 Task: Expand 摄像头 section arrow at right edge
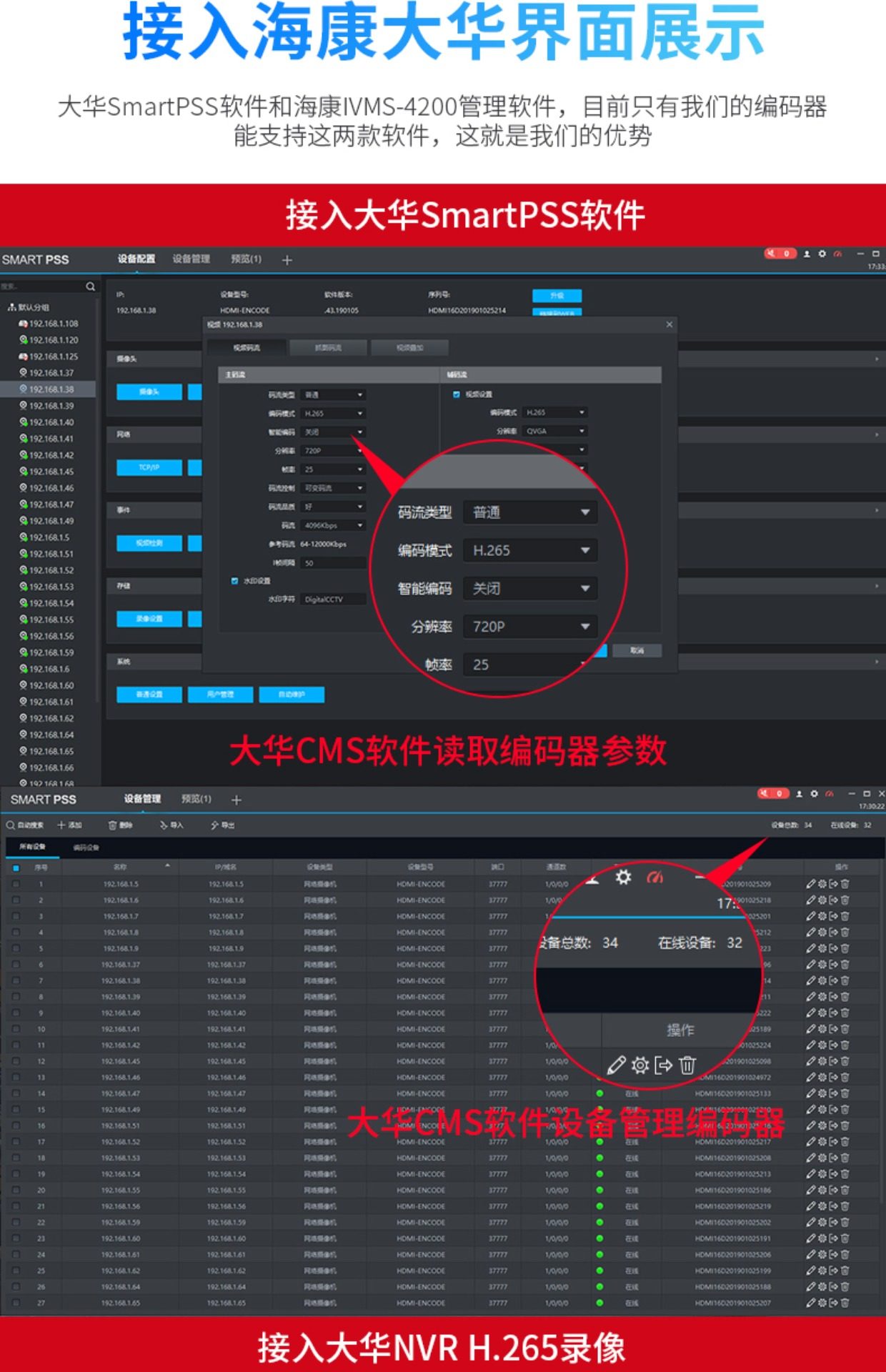tap(877, 359)
